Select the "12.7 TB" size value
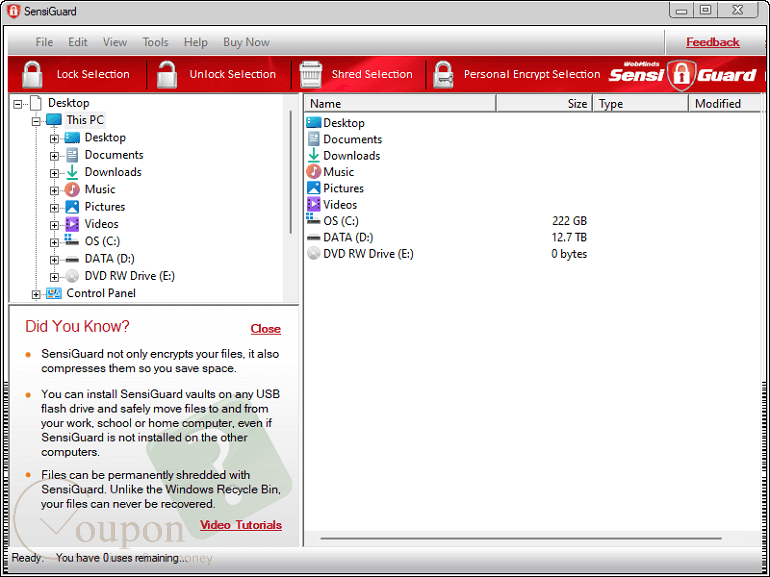This screenshot has height=577, width=770. click(569, 237)
